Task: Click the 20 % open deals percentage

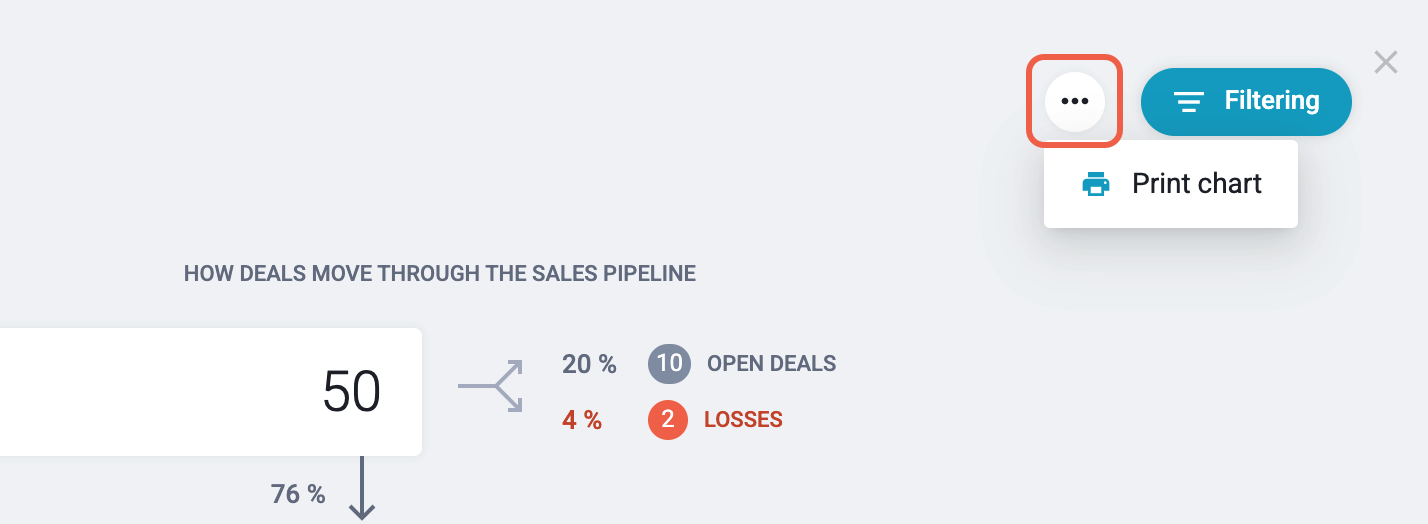Action: 589,364
